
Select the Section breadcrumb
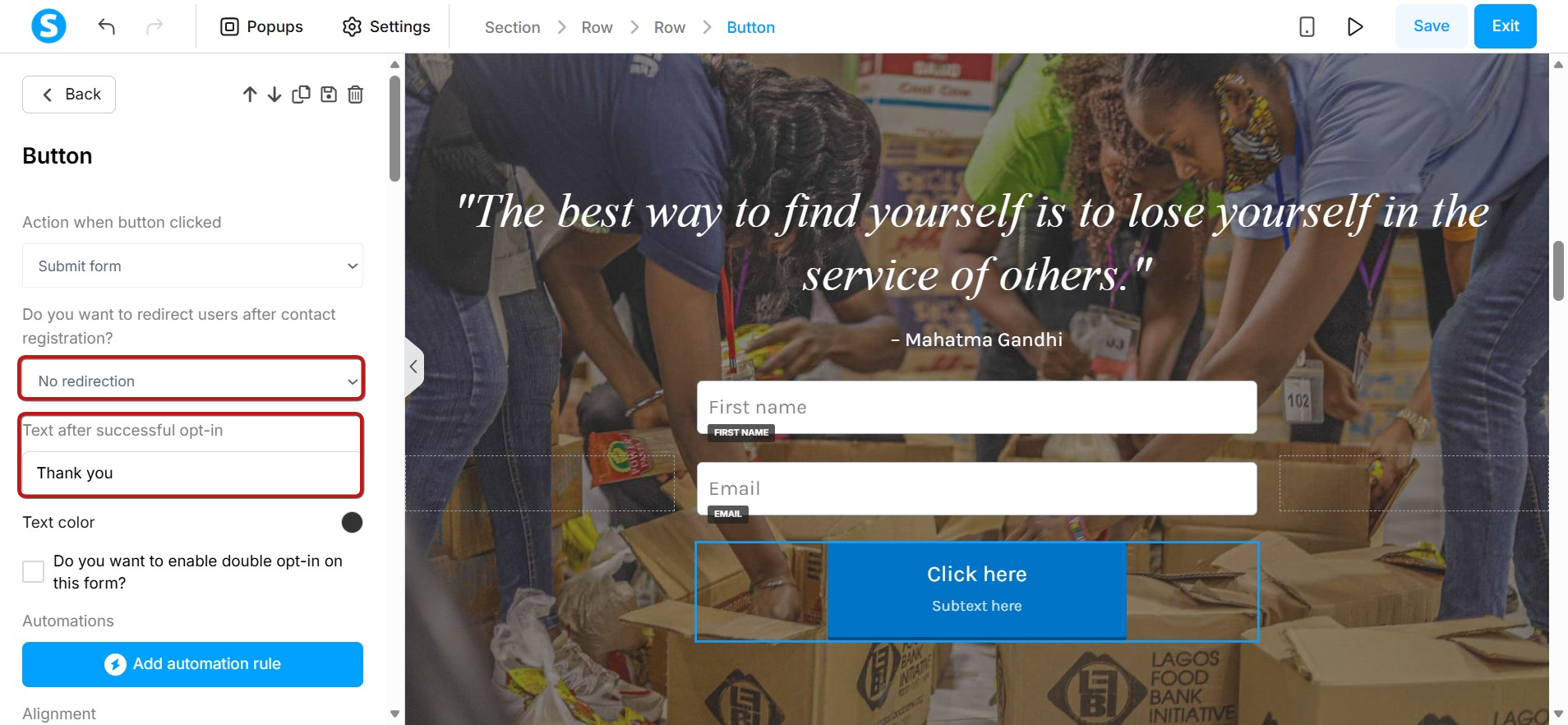pos(512,27)
